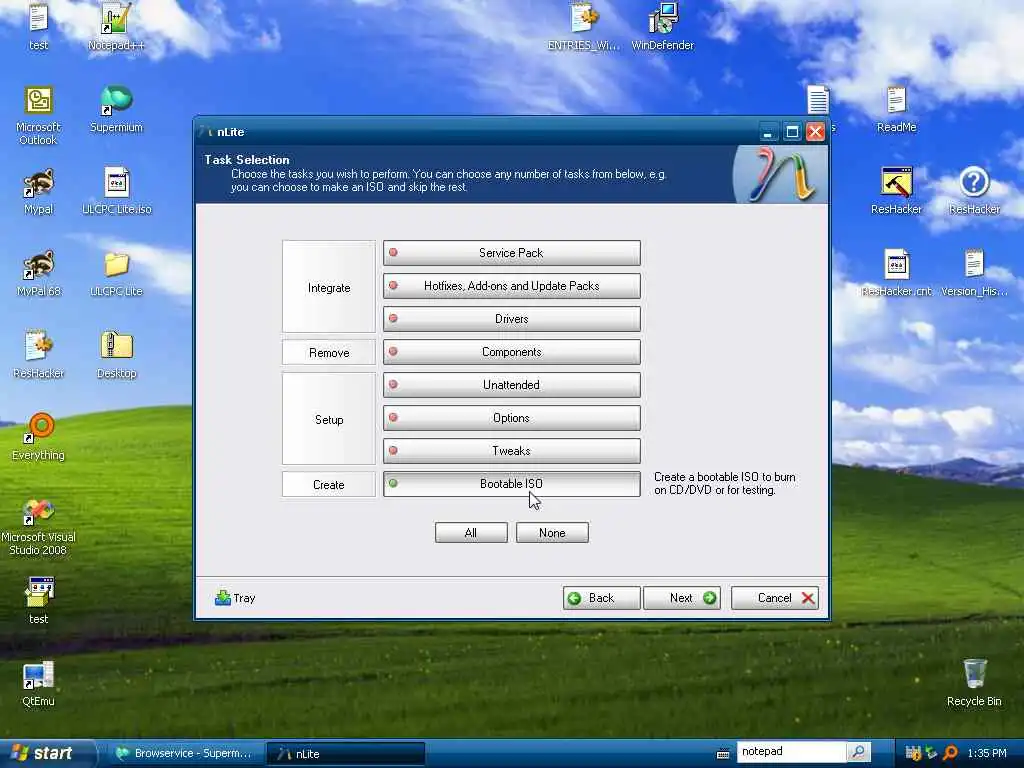1024x768 pixels.
Task: Click the taskbar clock
Action: click(987, 753)
